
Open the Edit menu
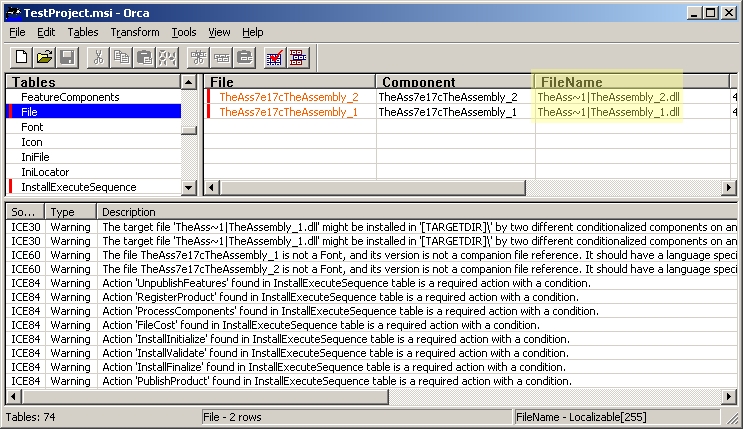46,32
